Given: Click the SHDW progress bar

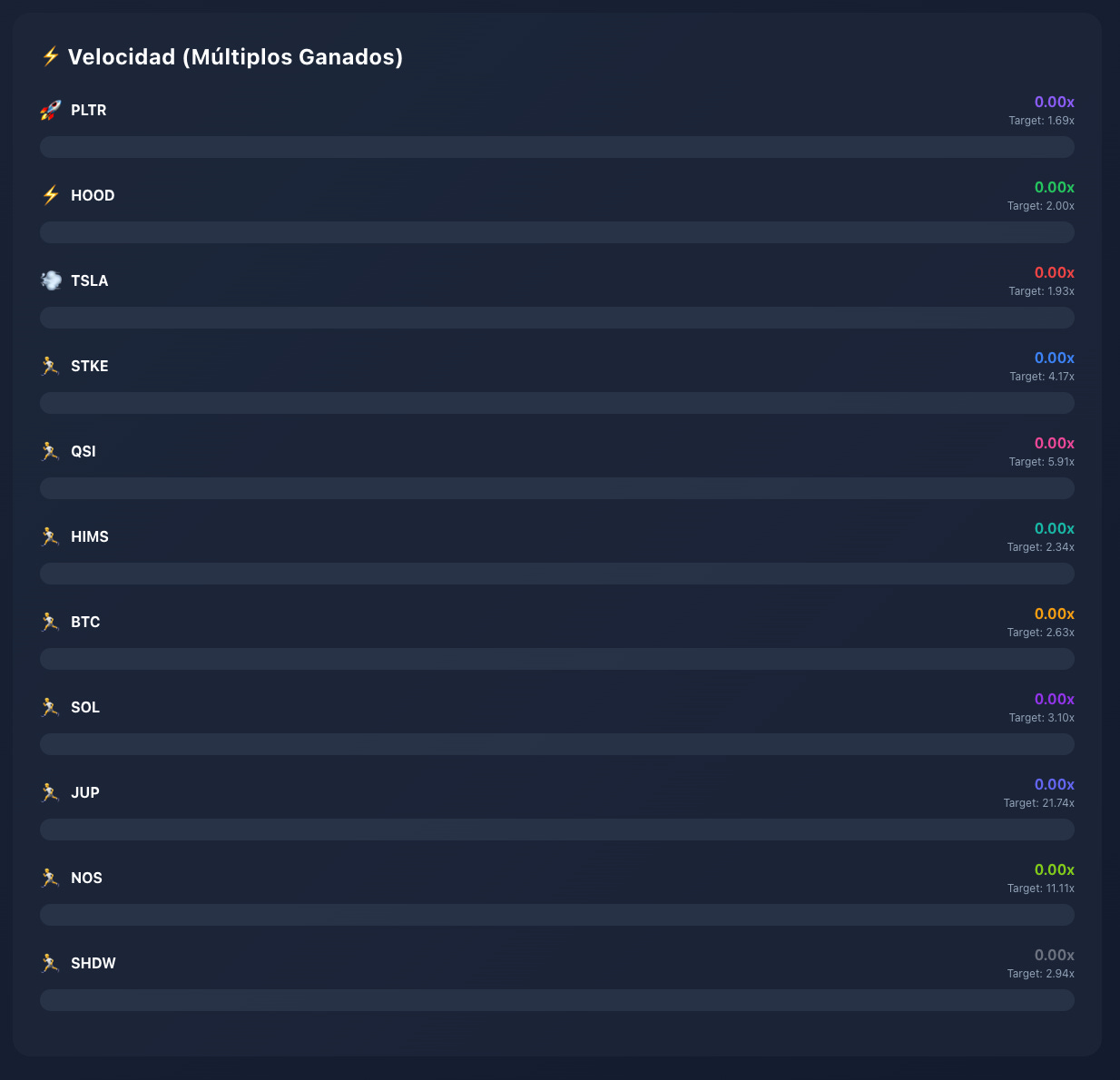Looking at the screenshot, I should point(557,1000).
